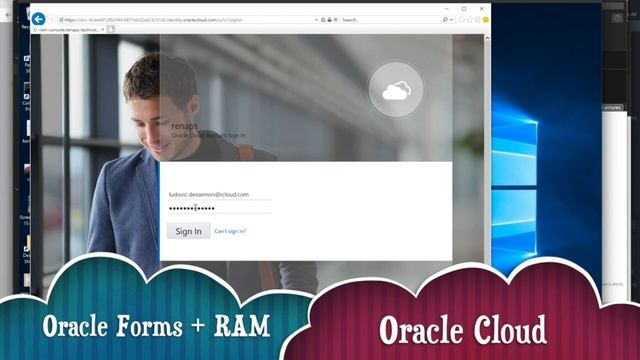The height and width of the screenshot is (360, 640).
Task: Open the address bar autocomplete dropdown arrow
Action: (316, 20)
